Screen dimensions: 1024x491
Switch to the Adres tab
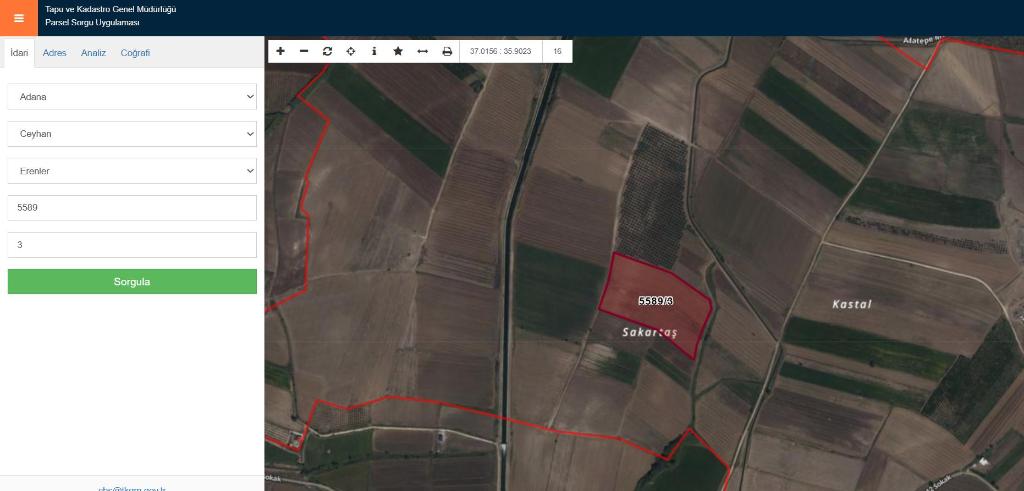(55, 53)
